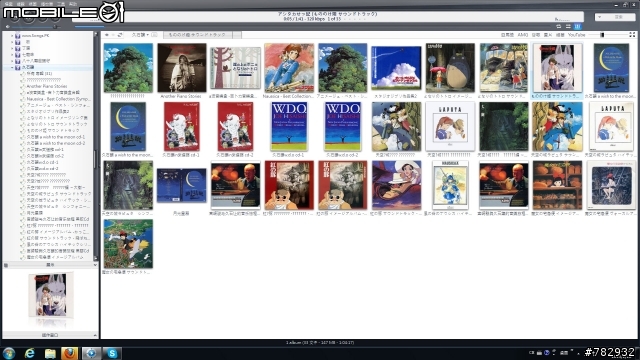Open a new tab with the blank tab button
640x360 pixels.
237,35
